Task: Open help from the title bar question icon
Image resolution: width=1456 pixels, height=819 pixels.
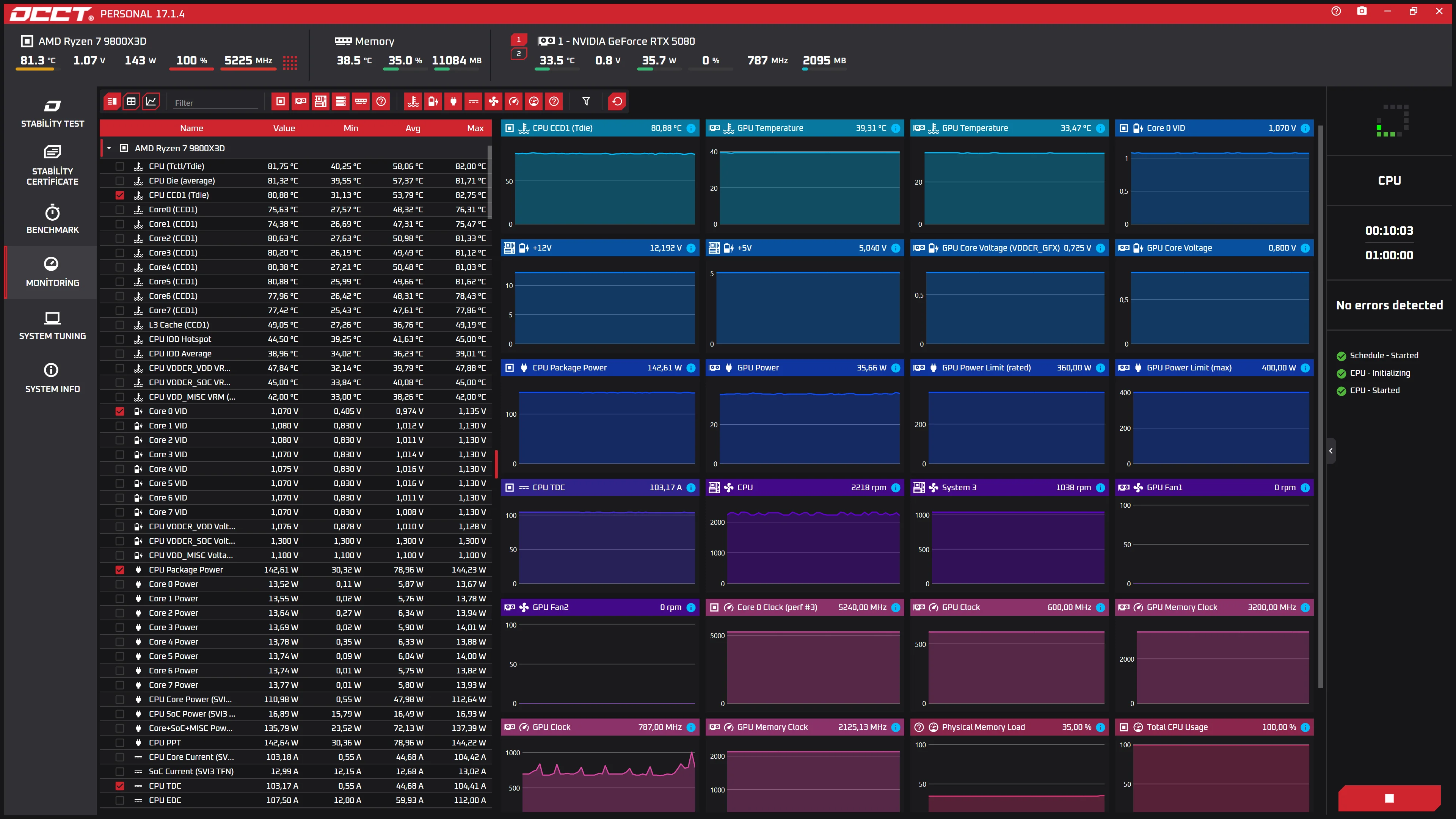Action: [1336, 11]
